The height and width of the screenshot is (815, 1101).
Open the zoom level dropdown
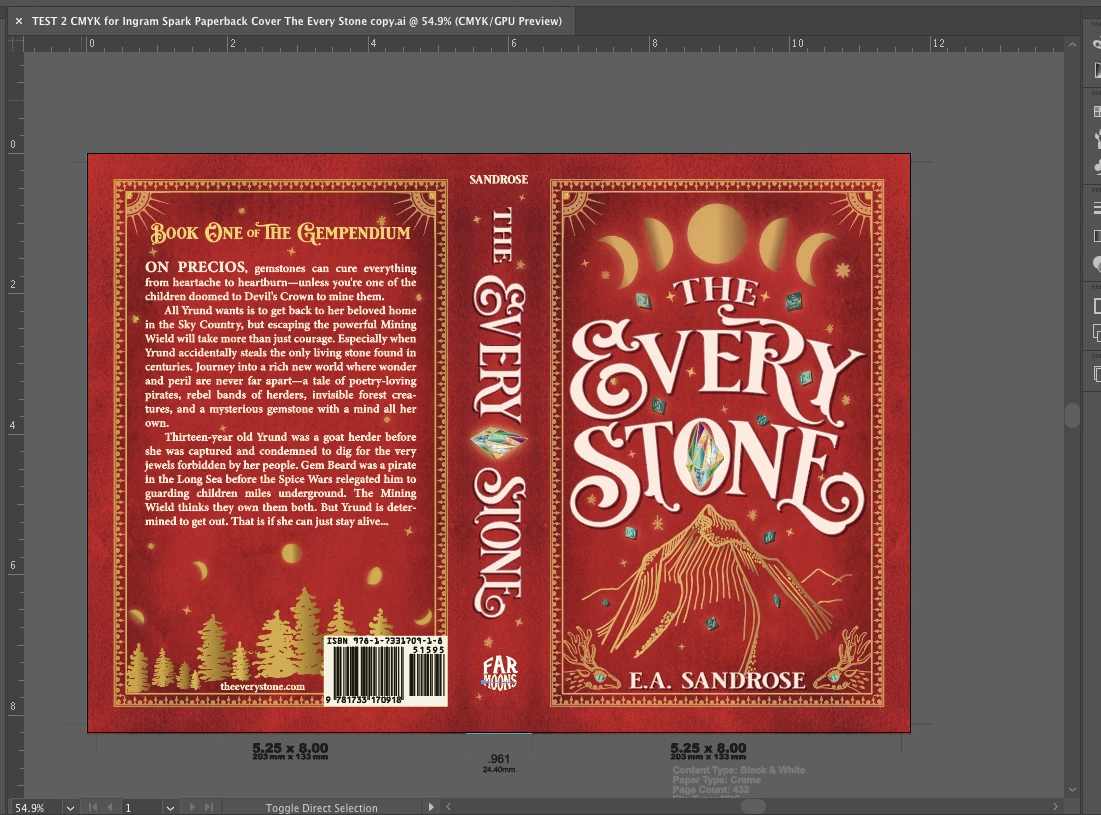(x=70, y=808)
